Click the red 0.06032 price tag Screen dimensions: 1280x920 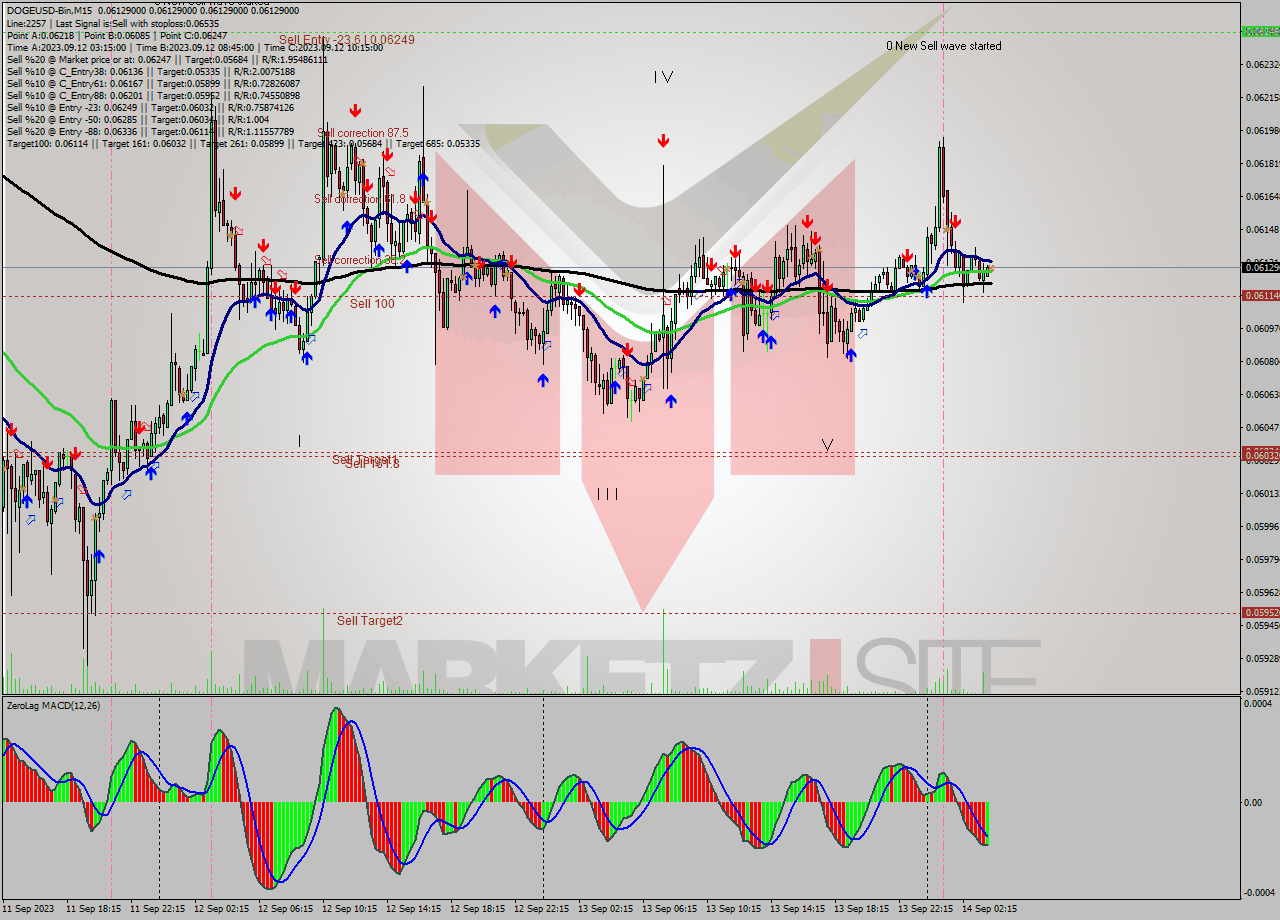coord(1259,454)
